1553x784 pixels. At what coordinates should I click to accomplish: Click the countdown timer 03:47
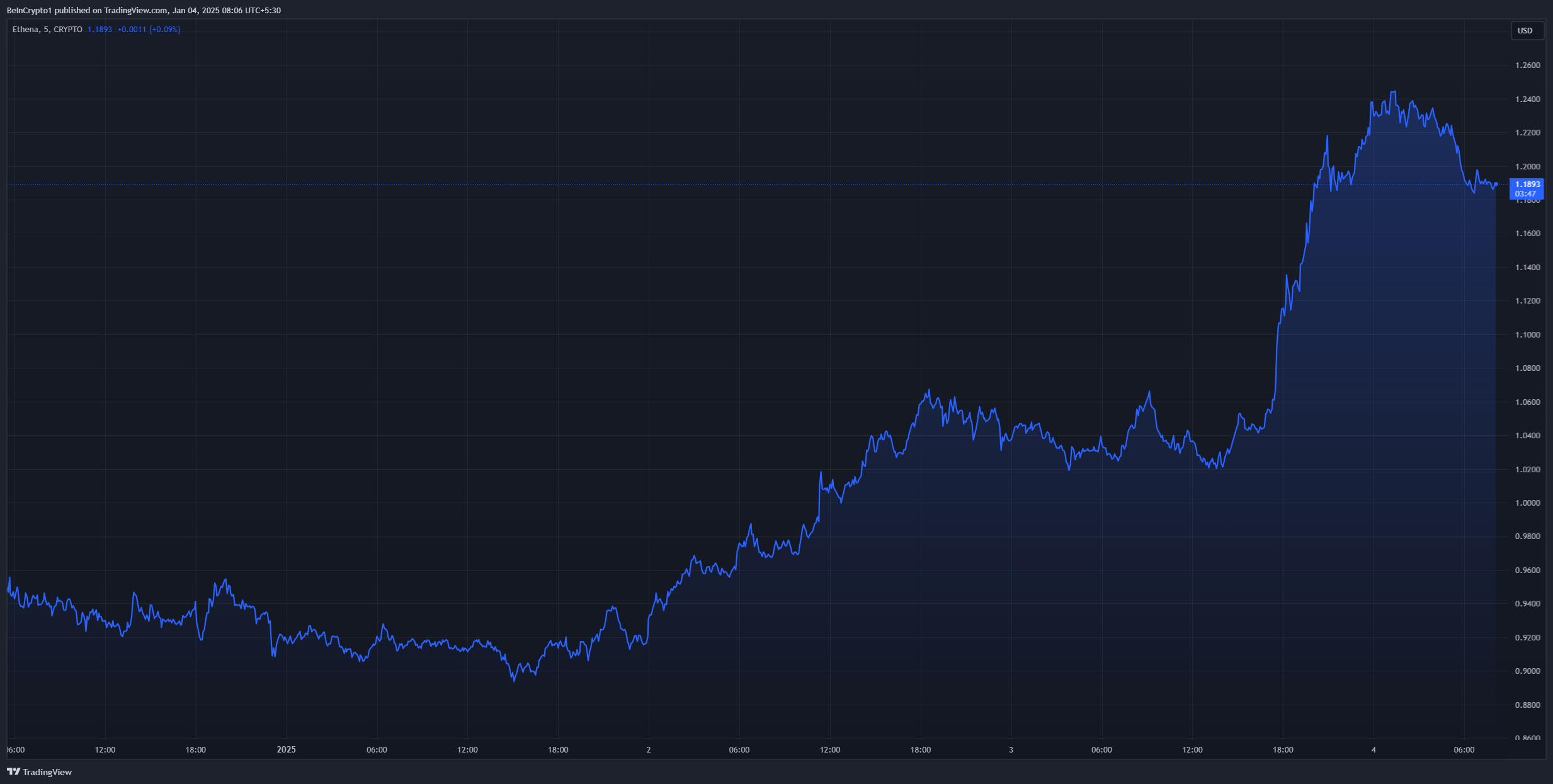click(x=1527, y=193)
